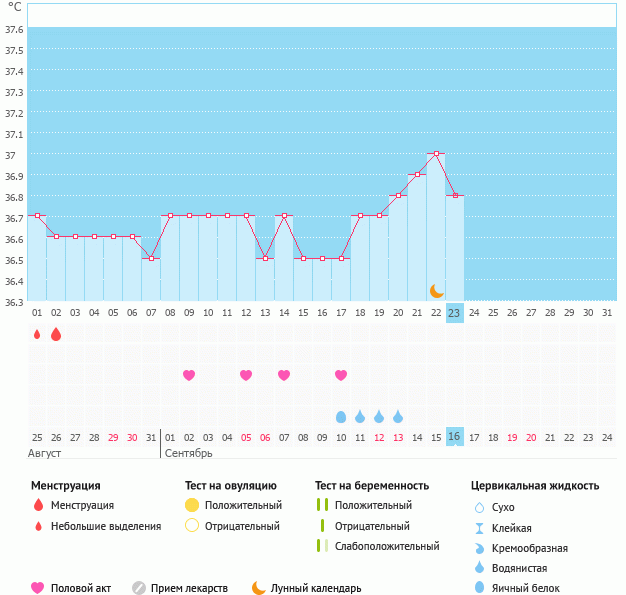Click the watery fluid drop on September 13
Viewport: 626px width, 595px height.
tap(398, 417)
